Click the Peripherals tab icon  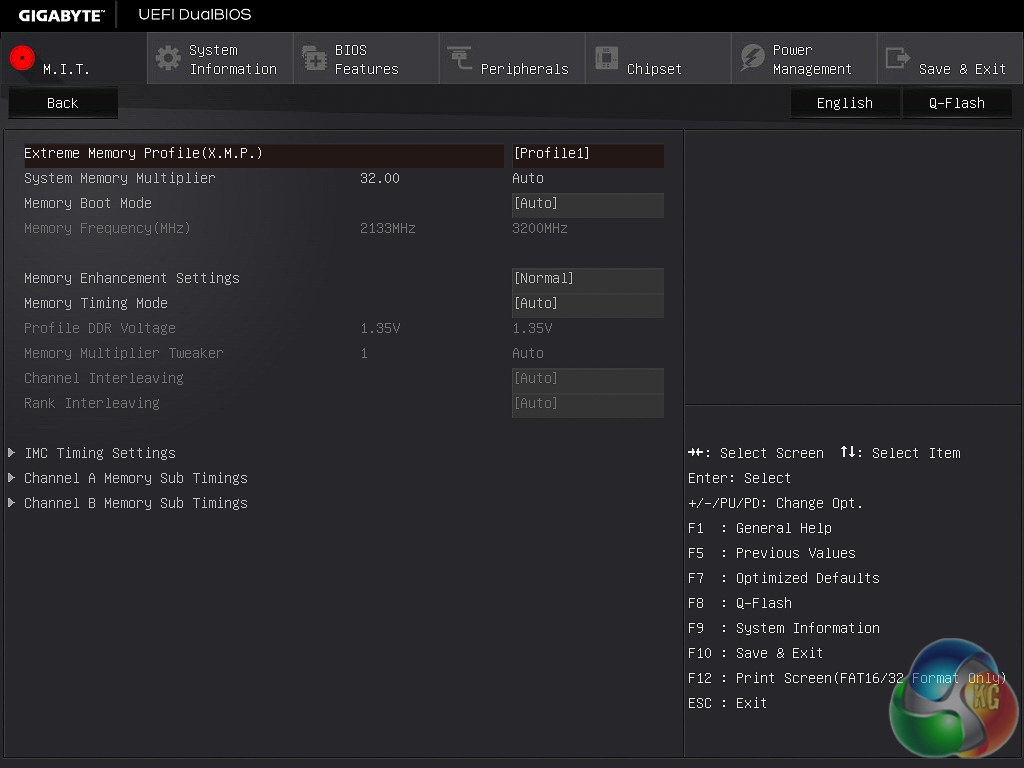(x=460, y=58)
